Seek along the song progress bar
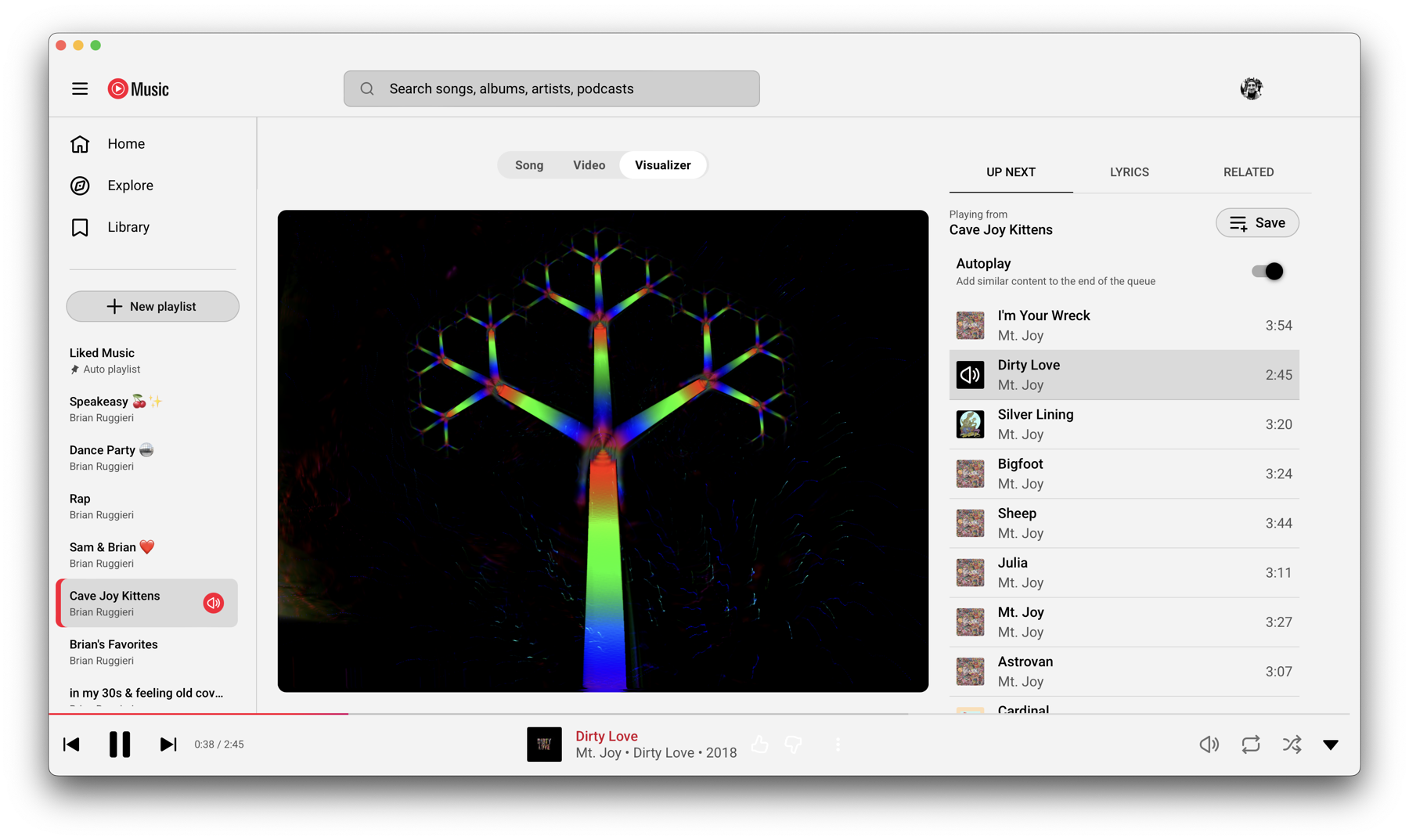1409x840 pixels. (698, 714)
